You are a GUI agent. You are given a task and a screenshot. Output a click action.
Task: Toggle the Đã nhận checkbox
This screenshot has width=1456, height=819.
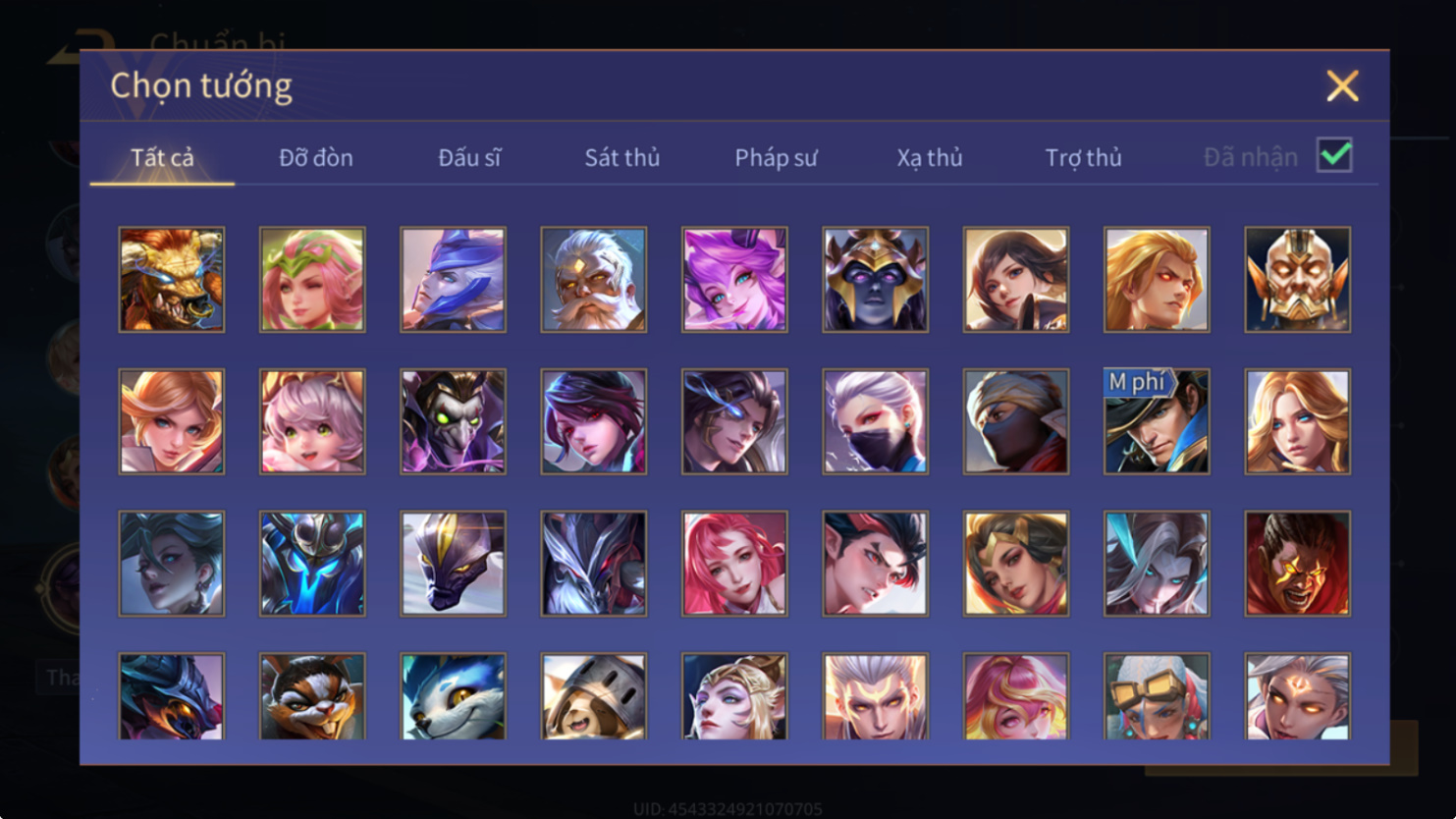coord(1334,155)
